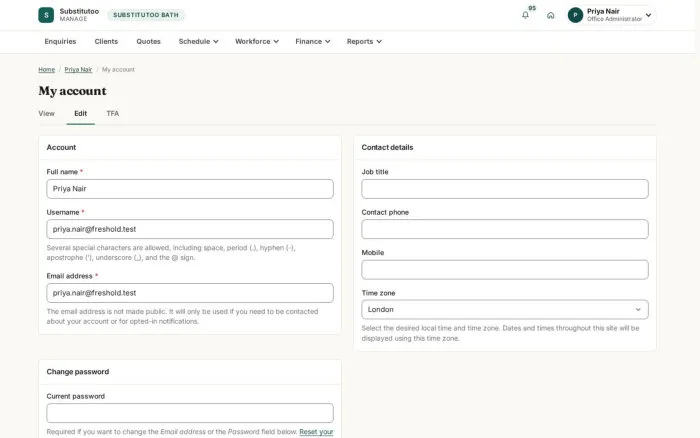
Task: Open the notifications bell icon
Action: coord(525,15)
